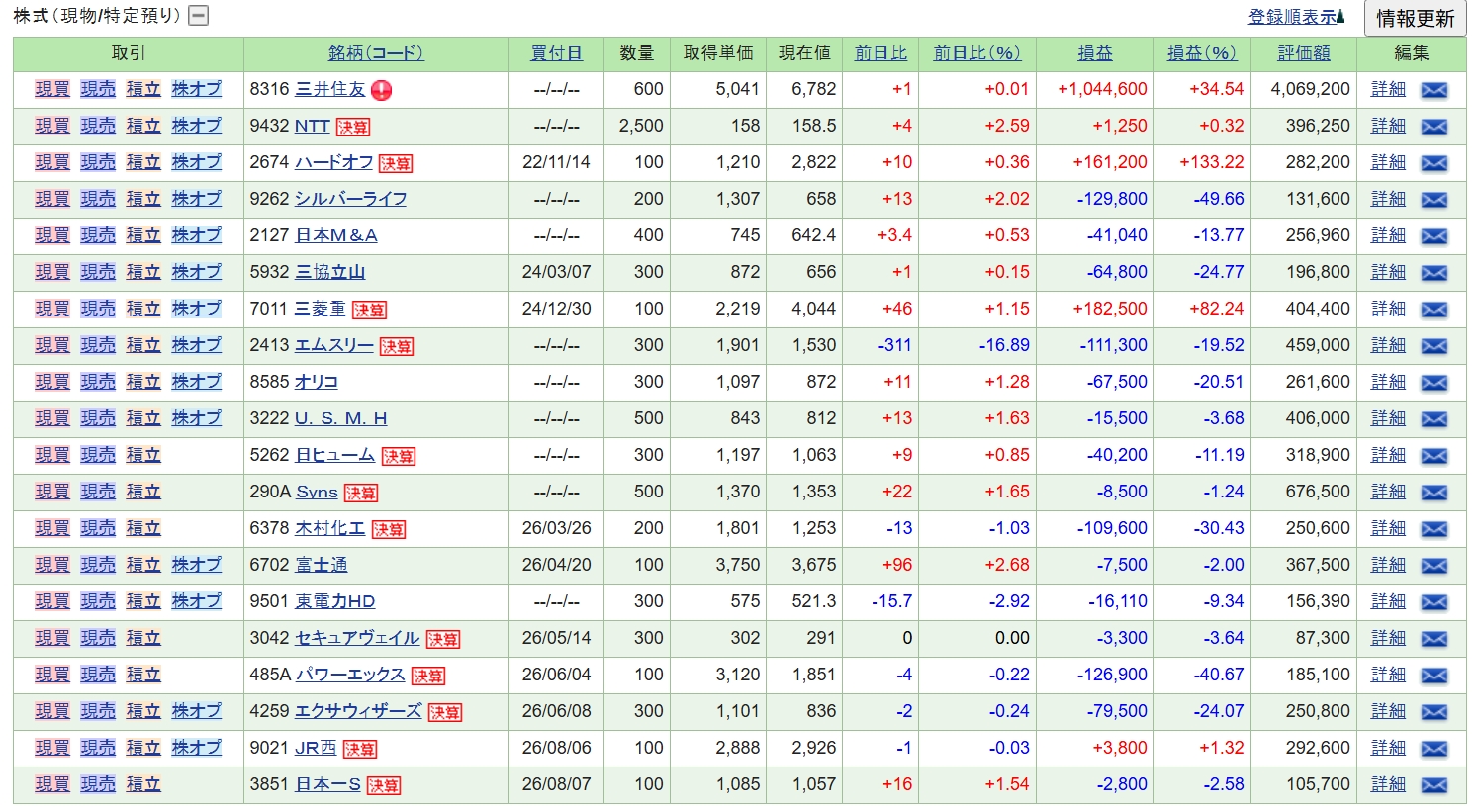
Task: Click the mail icon for U. S. M. H
Action: pyautogui.click(x=1433, y=419)
